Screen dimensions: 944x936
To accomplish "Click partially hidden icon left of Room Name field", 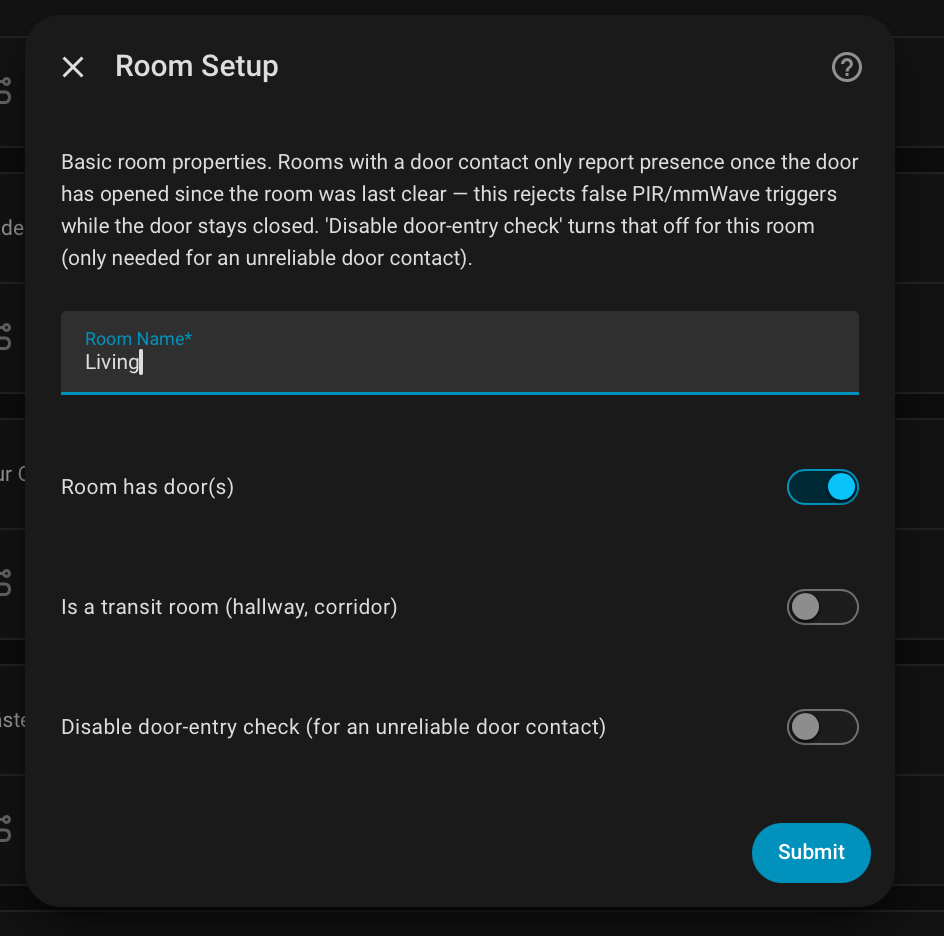I will pos(5,337).
